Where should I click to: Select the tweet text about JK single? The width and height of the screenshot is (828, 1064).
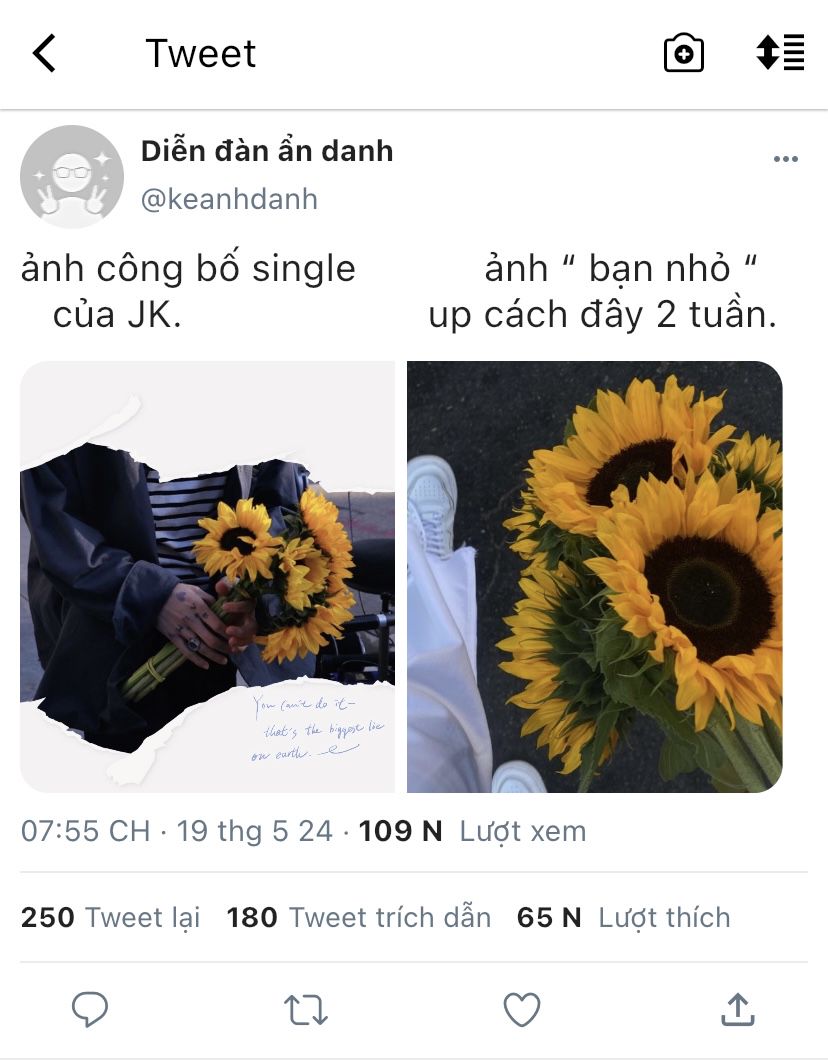coord(188,292)
